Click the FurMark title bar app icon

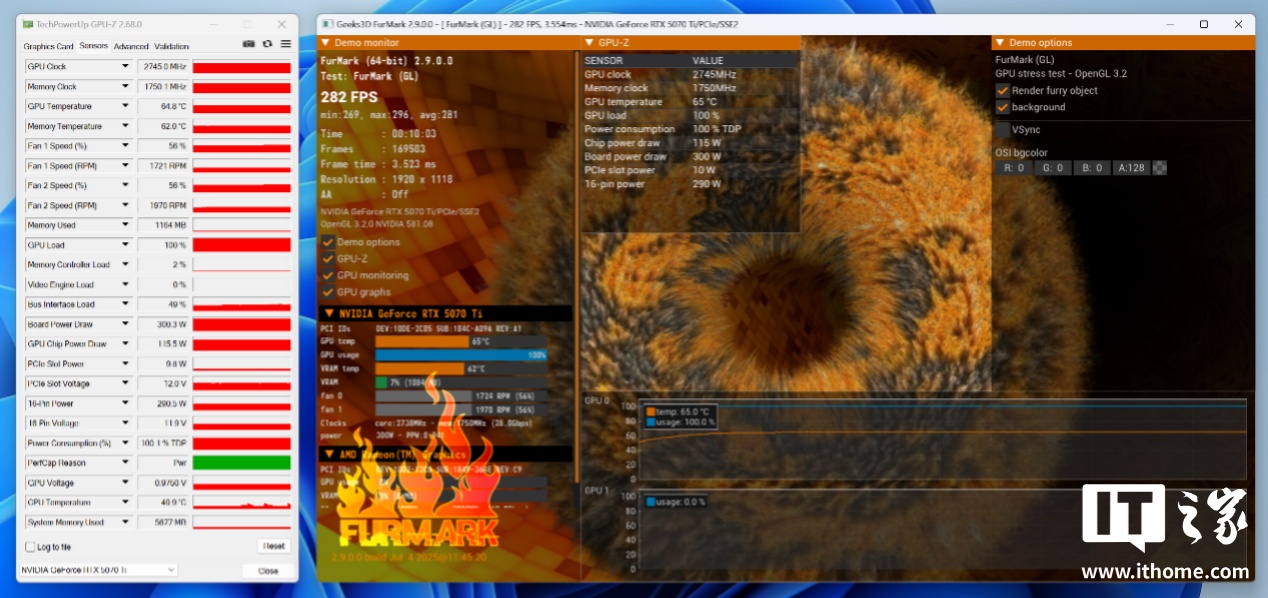[x=327, y=23]
